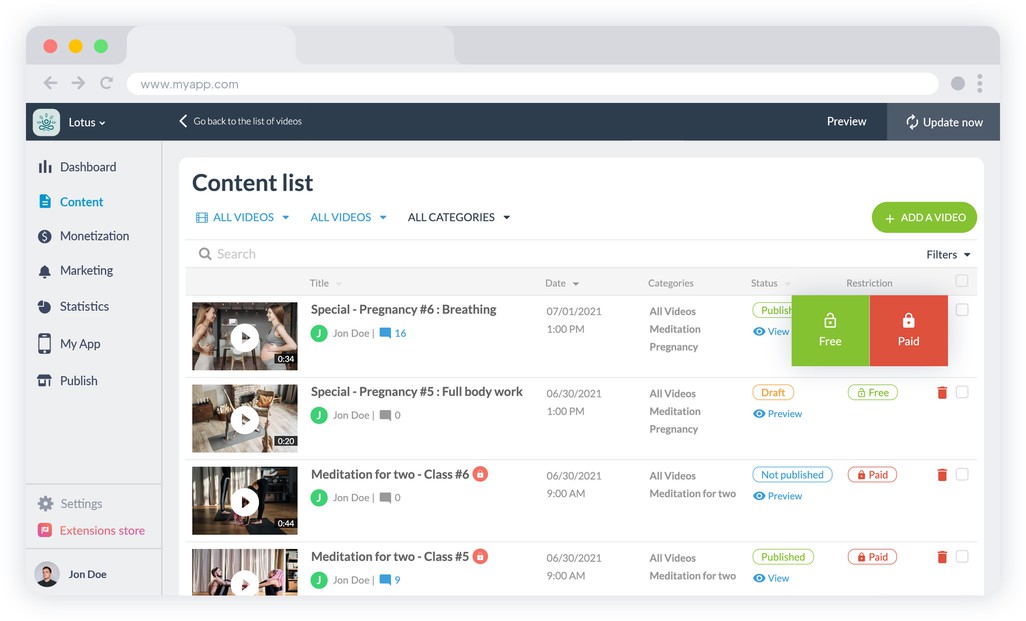Click the Dashboard bar chart icon
The image size is (1026, 621).
[x=45, y=167]
